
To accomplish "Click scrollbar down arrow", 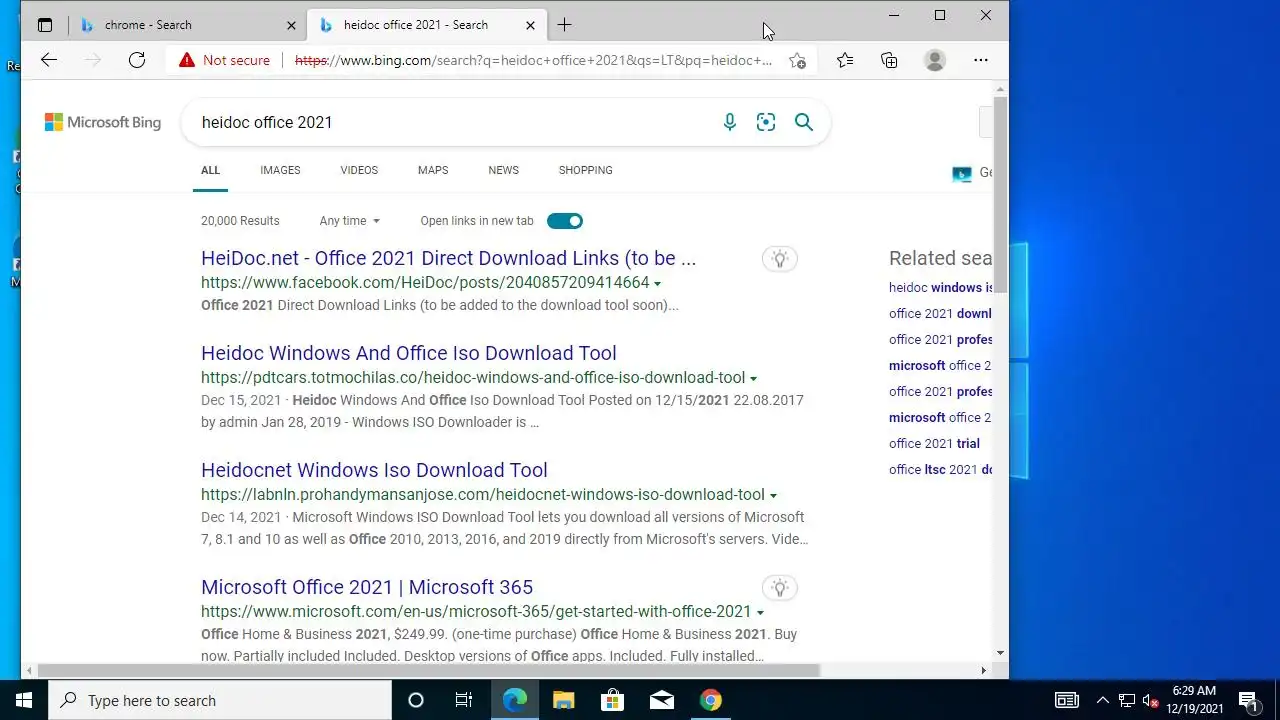I will tap(1001, 653).
